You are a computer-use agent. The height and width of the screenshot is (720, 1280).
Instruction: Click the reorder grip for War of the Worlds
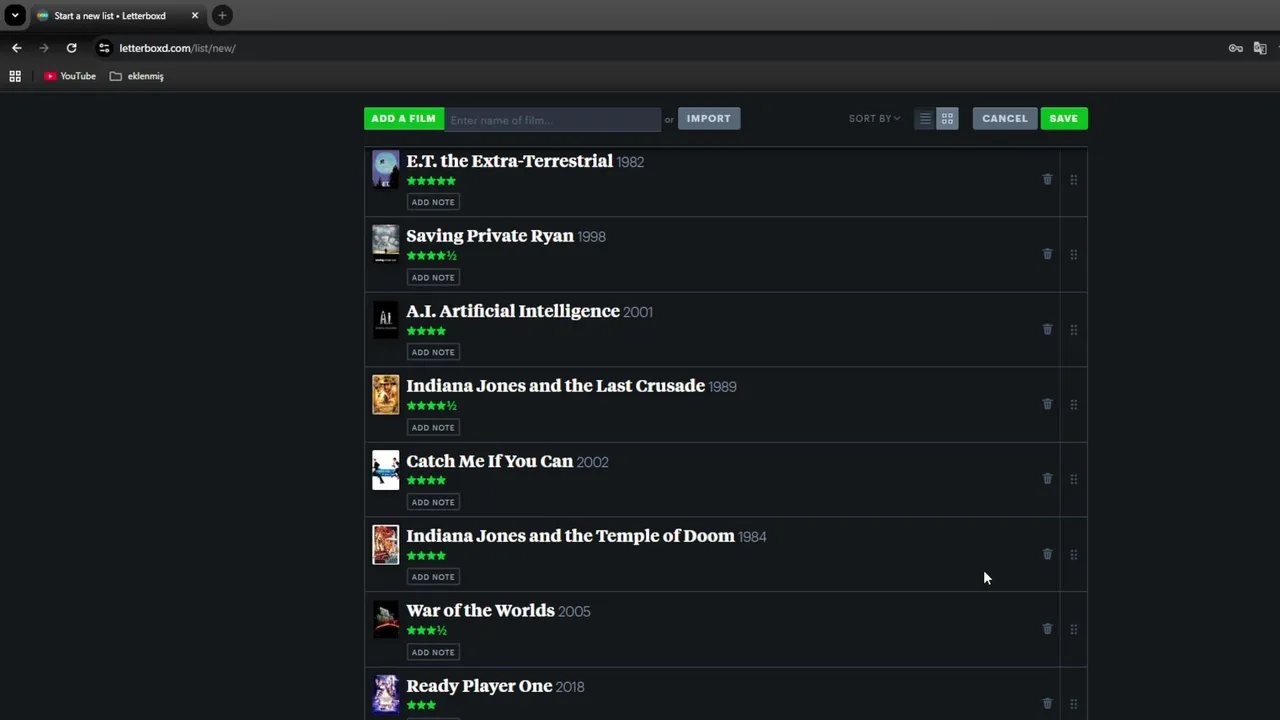tap(1073, 630)
